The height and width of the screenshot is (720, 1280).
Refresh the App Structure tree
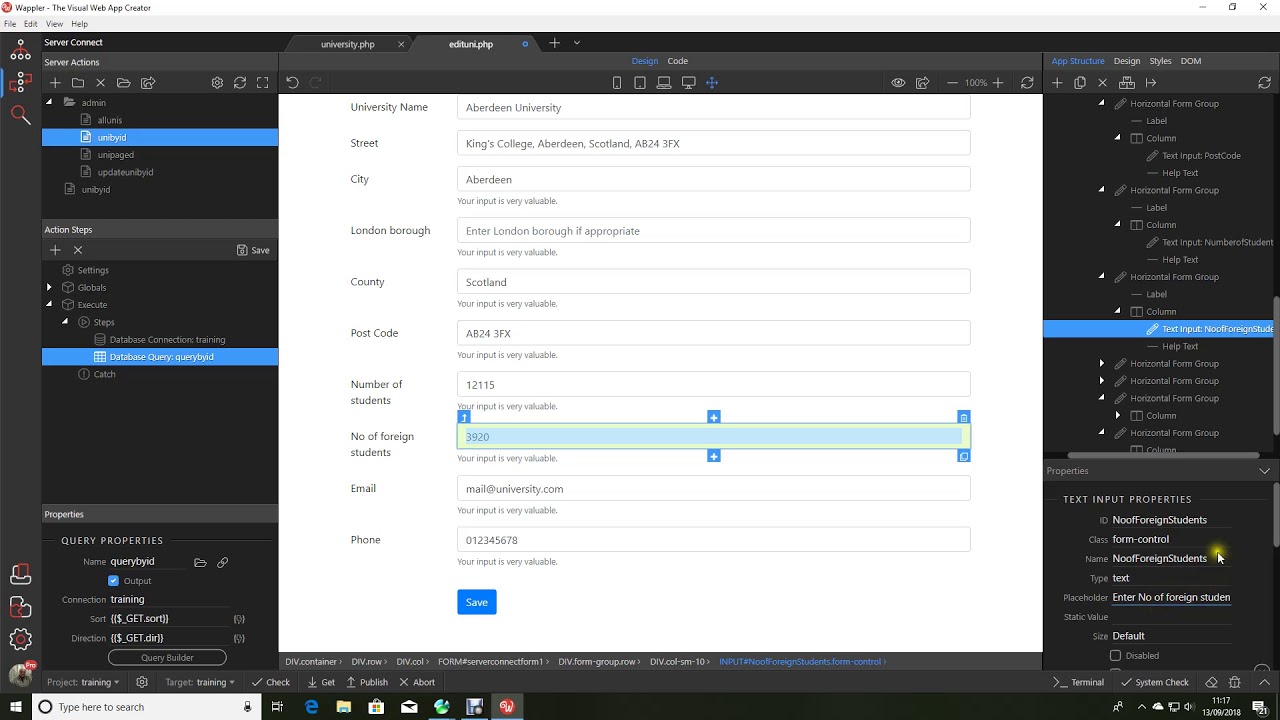tap(1264, 83)
